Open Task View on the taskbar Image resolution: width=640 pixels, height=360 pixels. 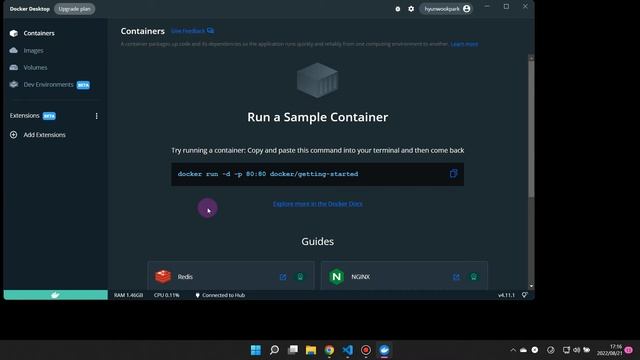coord(293,350)
